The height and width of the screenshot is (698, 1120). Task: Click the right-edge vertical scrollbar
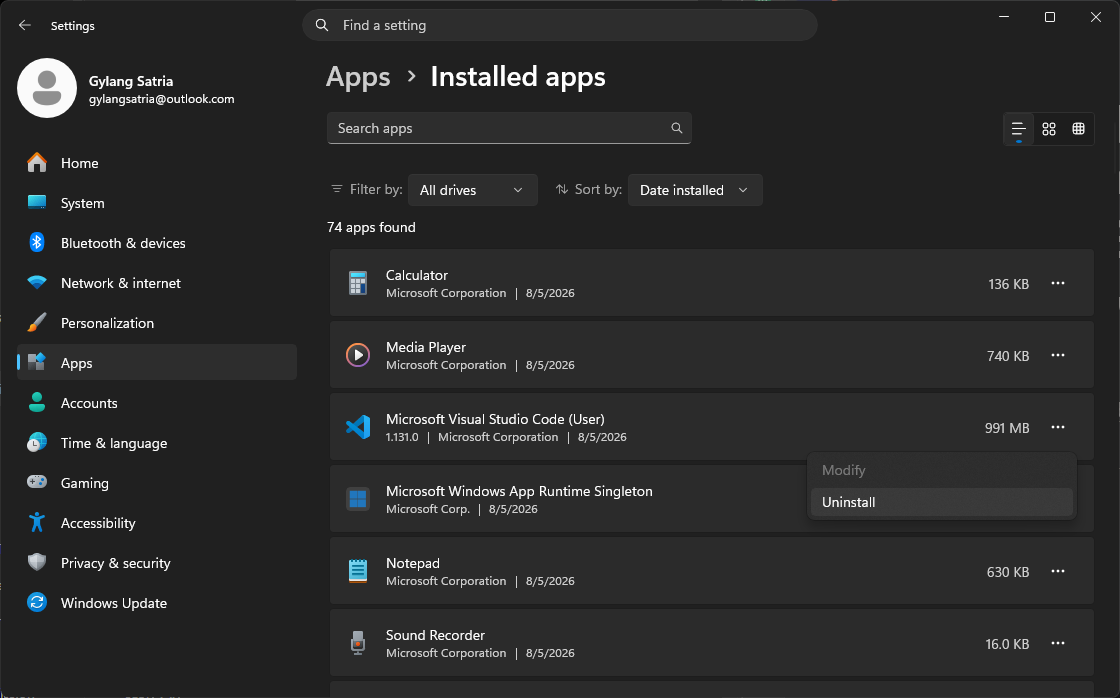tap(1116, 150)
